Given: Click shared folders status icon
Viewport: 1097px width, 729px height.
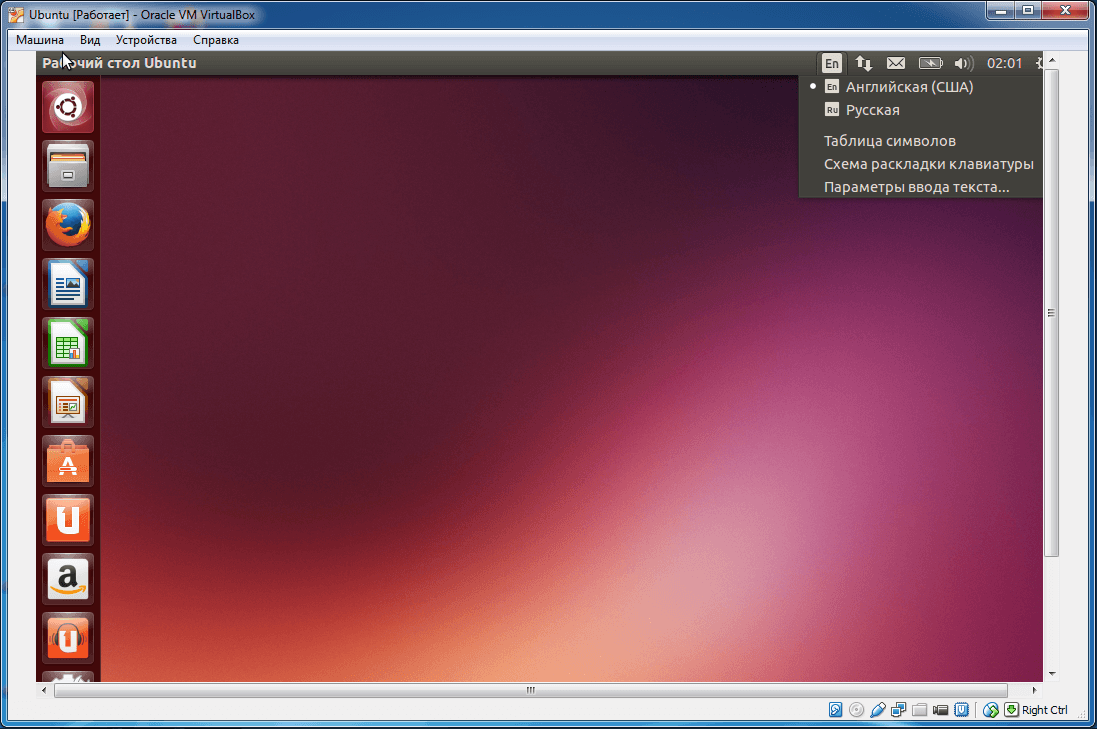Looking at the screenshot, I should coord(919,709).
